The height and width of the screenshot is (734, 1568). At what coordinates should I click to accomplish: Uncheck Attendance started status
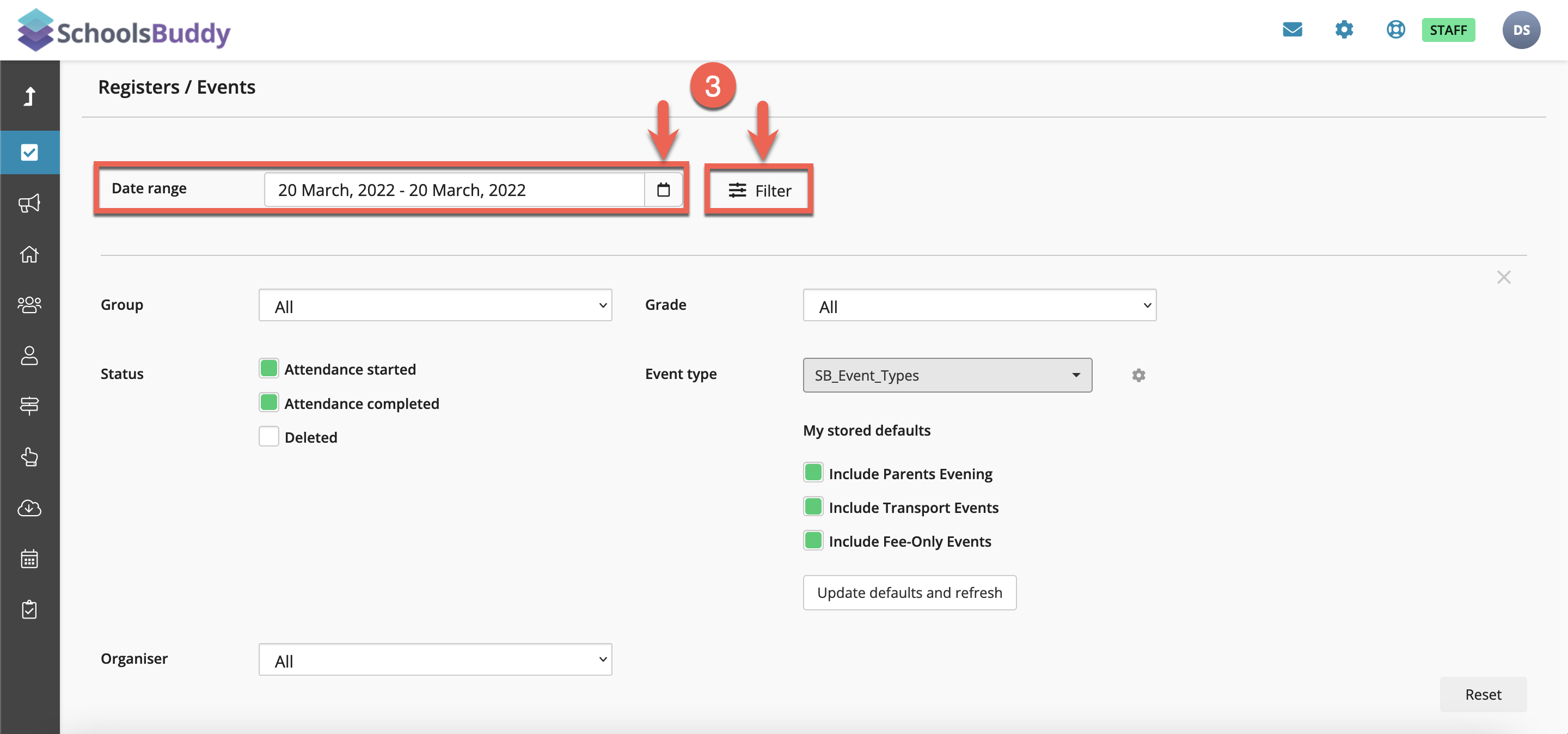268,369
